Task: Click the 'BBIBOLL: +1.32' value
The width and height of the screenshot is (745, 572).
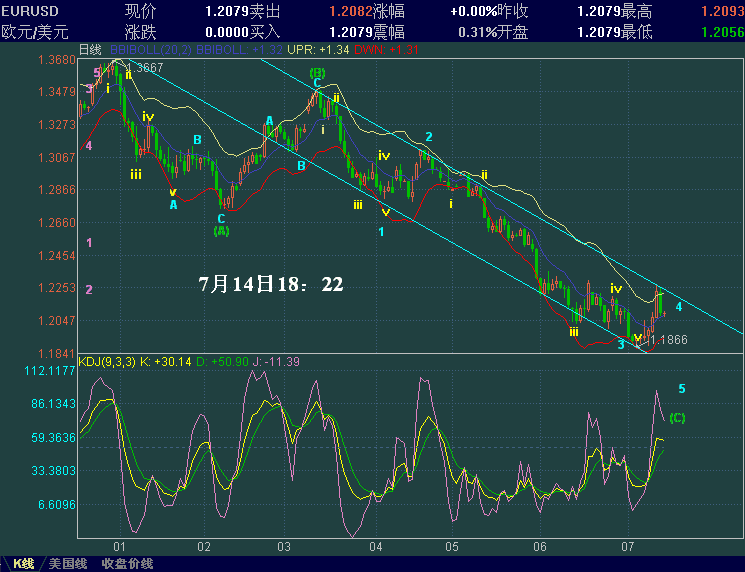Action: (239, 49)
